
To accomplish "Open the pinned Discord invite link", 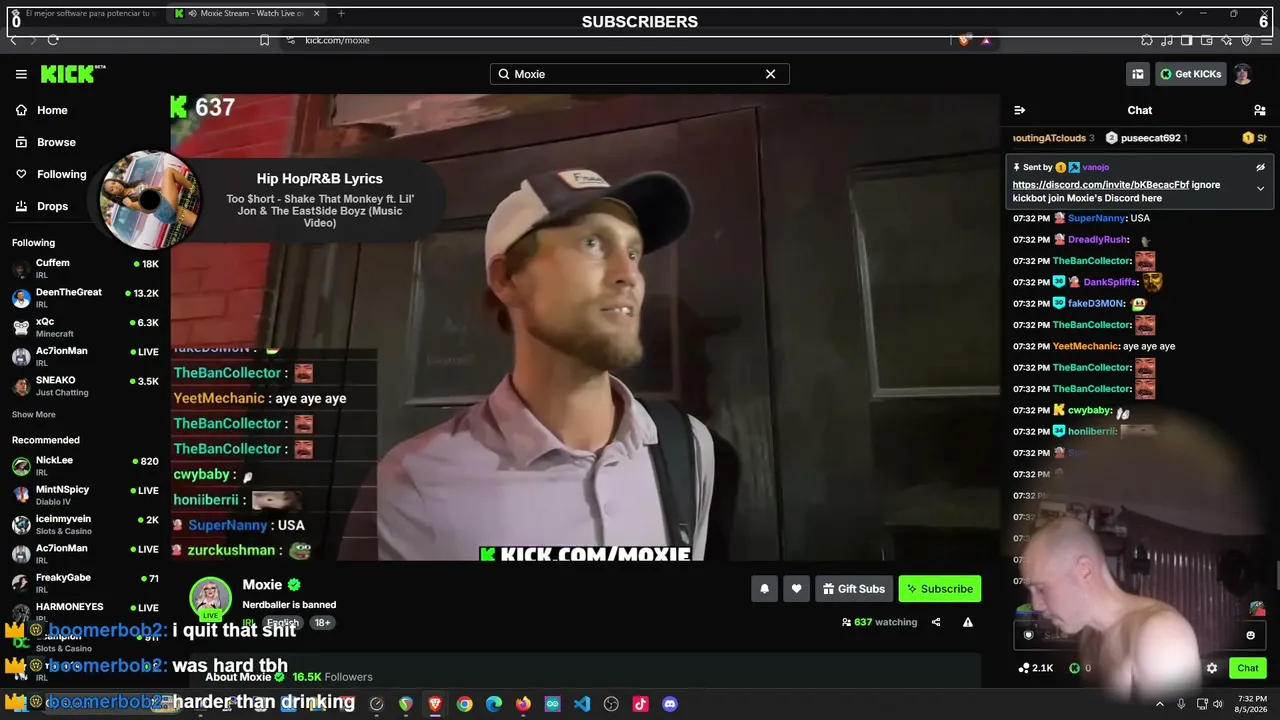I will click(x=1101, y=185).
